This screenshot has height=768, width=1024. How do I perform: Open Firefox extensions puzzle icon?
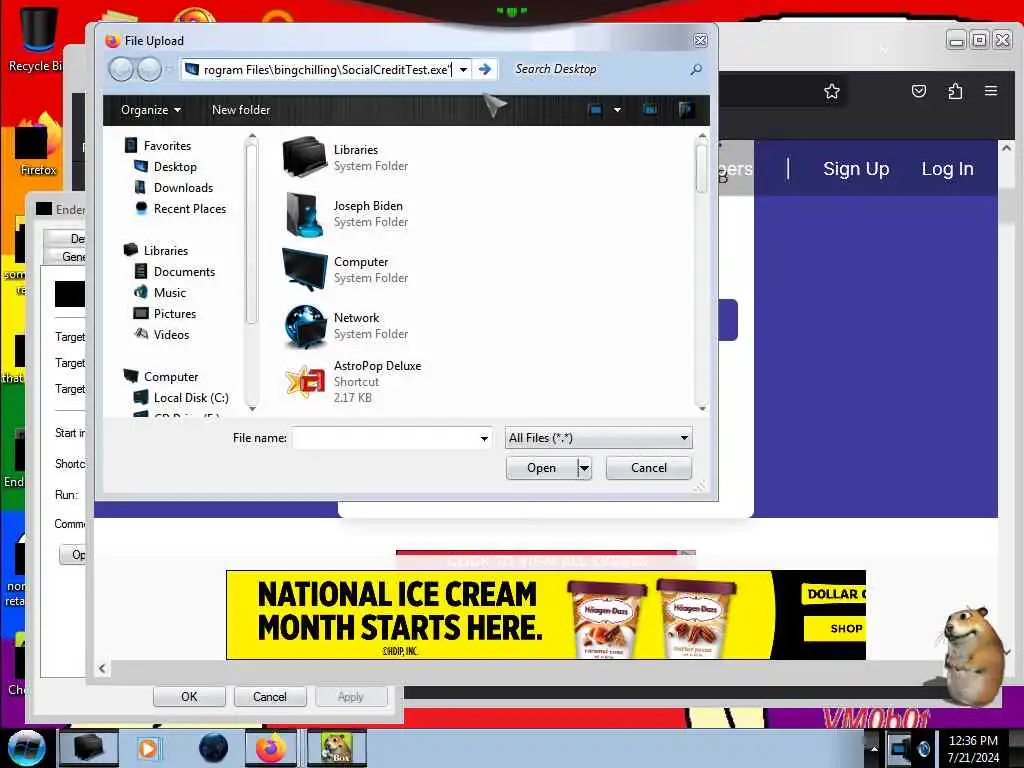pos(955,91)
